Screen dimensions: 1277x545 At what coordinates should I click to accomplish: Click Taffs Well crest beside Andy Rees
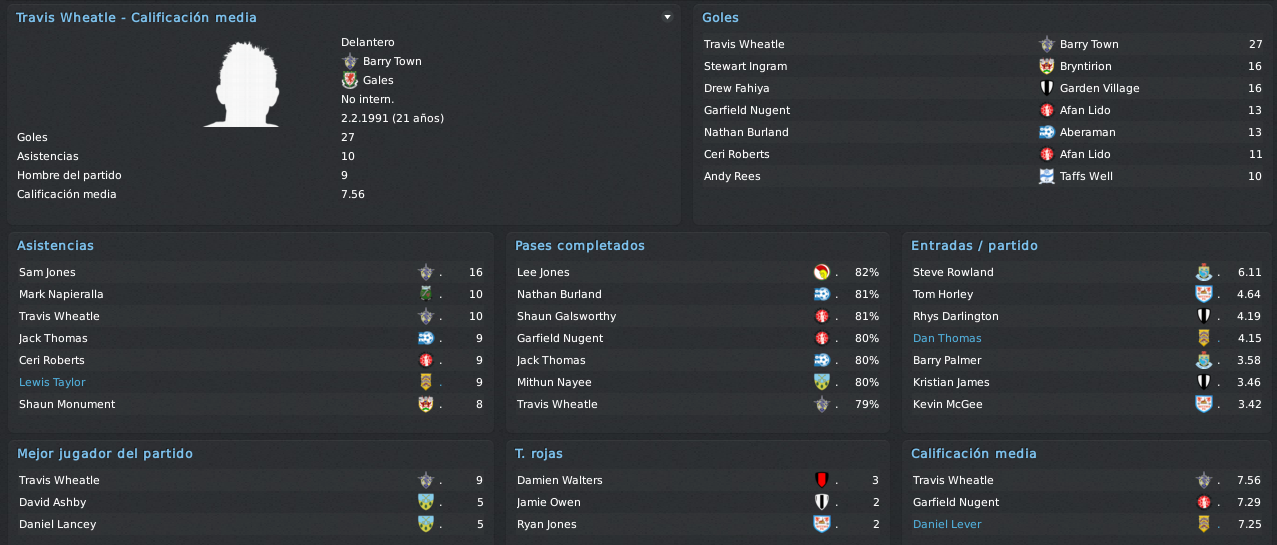click(x=1047, y=176)
